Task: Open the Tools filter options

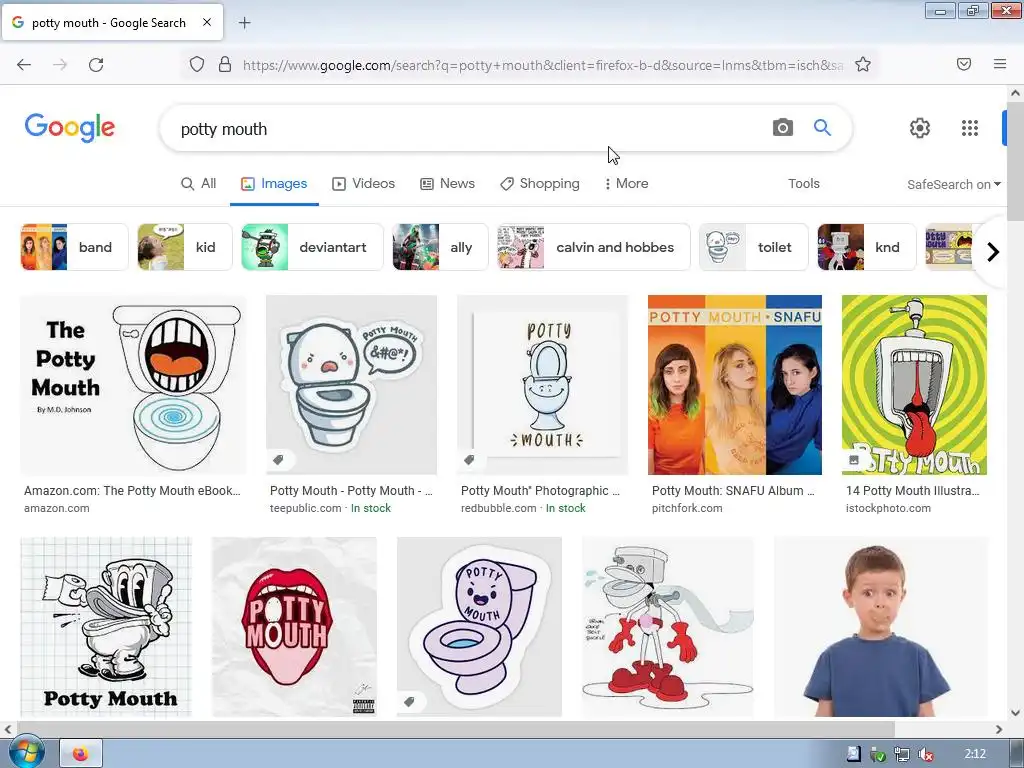Action: (803, 184)
